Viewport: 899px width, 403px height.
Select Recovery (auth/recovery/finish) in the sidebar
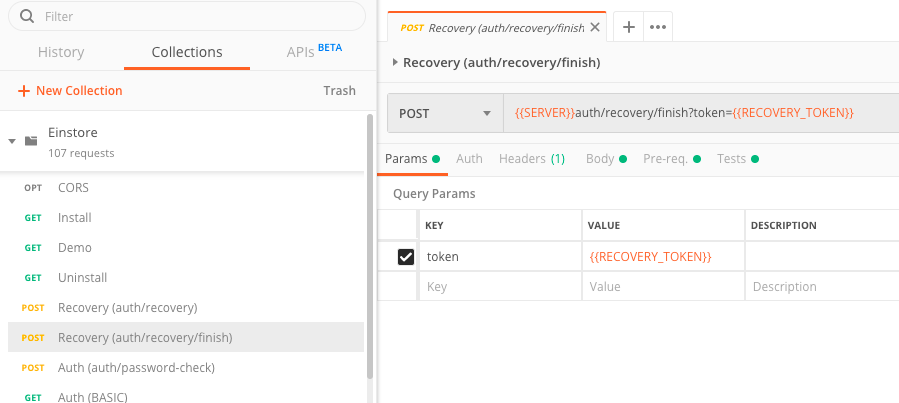click(x=186, y=338)
